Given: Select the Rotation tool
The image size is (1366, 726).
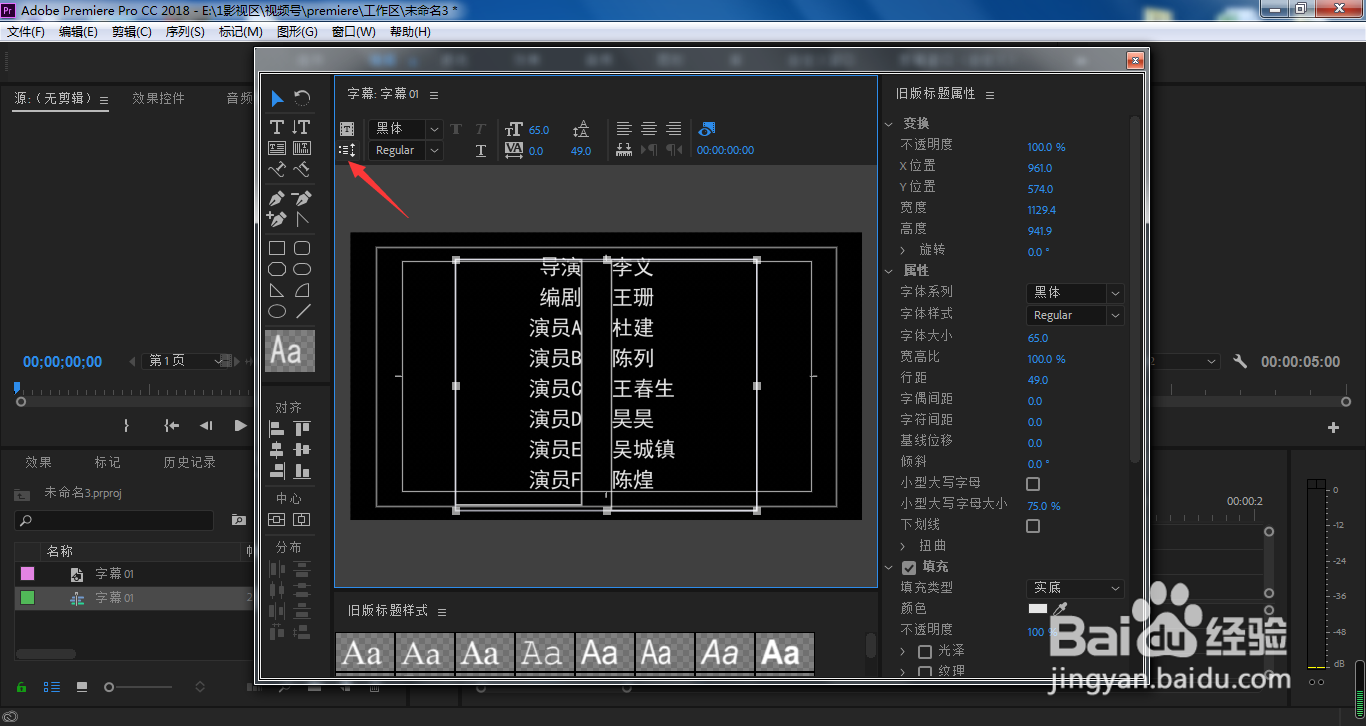Looking at the screenshot, I should click(302, 98).
